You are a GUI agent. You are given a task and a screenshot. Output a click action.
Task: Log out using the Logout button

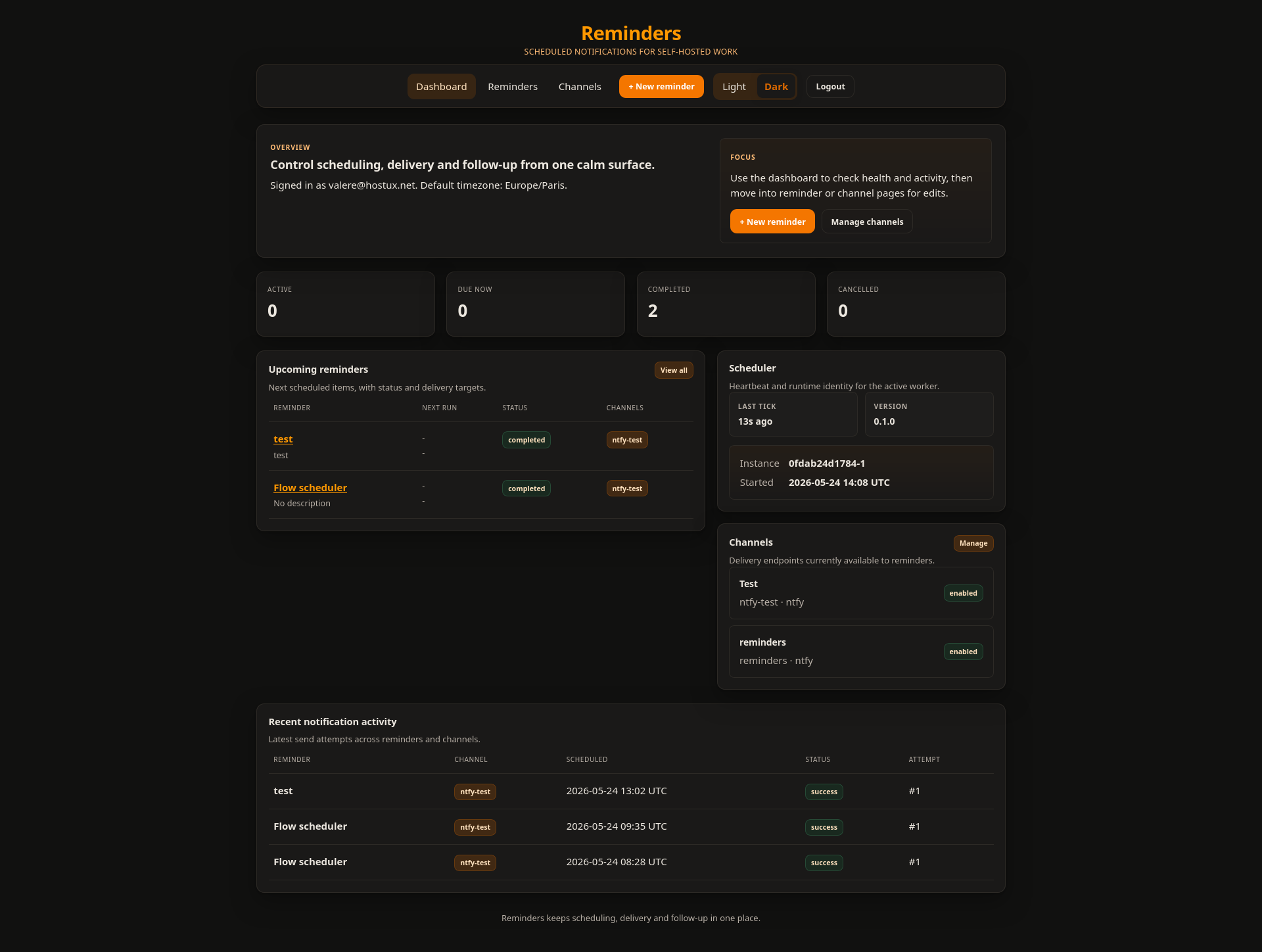[x=830, y=87]
